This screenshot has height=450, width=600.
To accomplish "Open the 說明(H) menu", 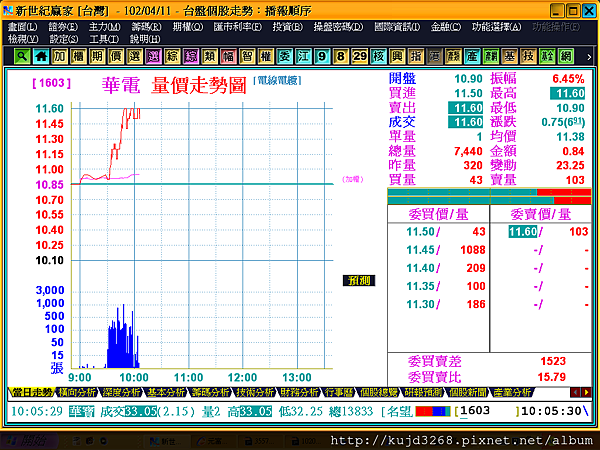I will tap(145, 39).
